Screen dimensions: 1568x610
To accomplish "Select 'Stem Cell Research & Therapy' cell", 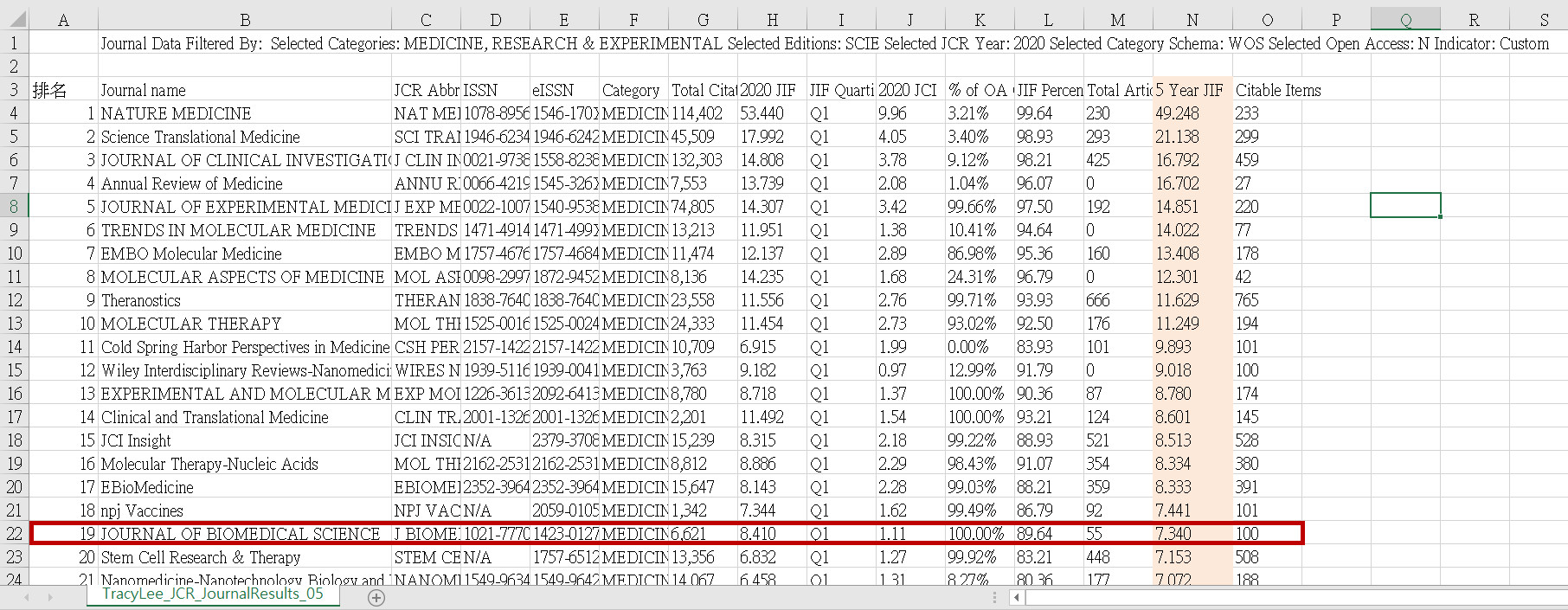I will coord(245,557).
